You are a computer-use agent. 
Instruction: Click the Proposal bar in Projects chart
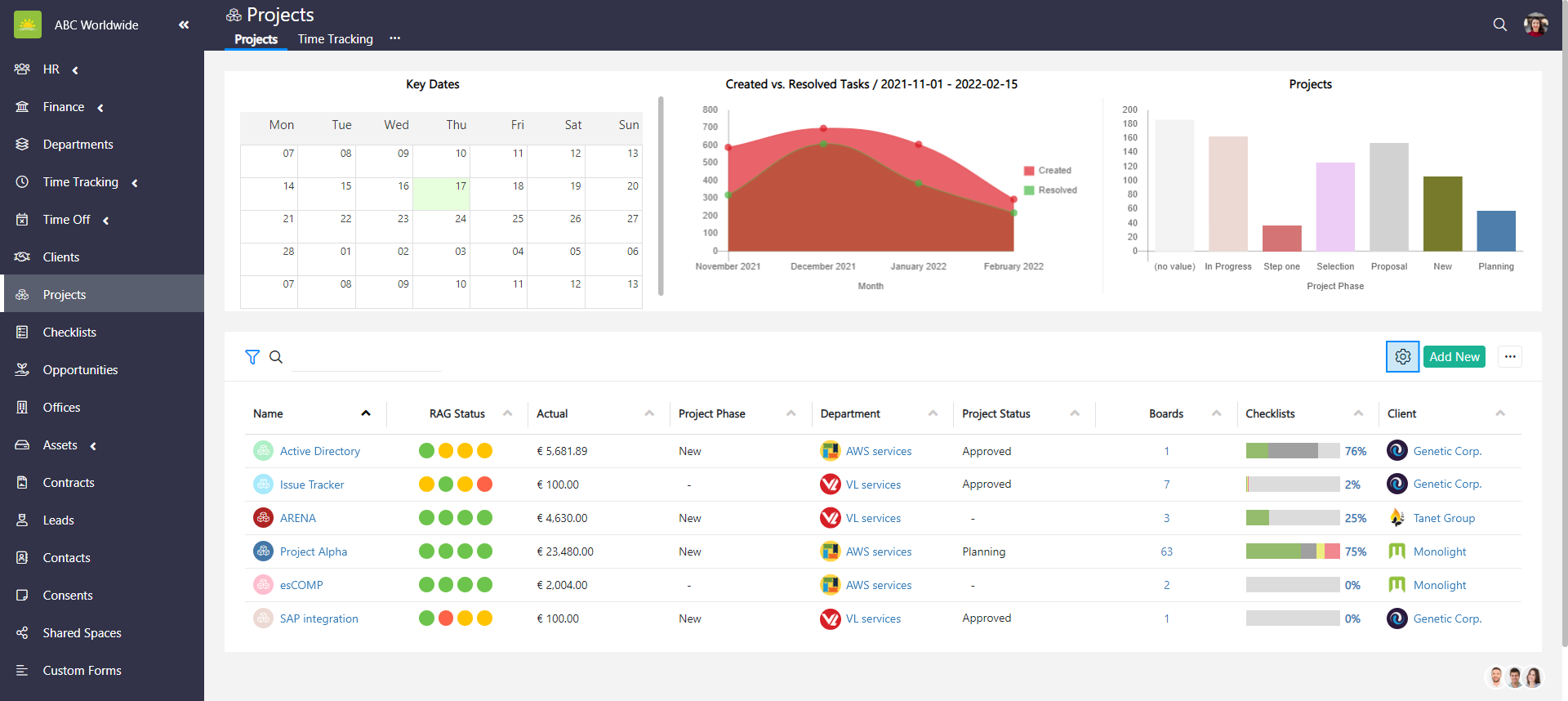tap(1388, 197)
